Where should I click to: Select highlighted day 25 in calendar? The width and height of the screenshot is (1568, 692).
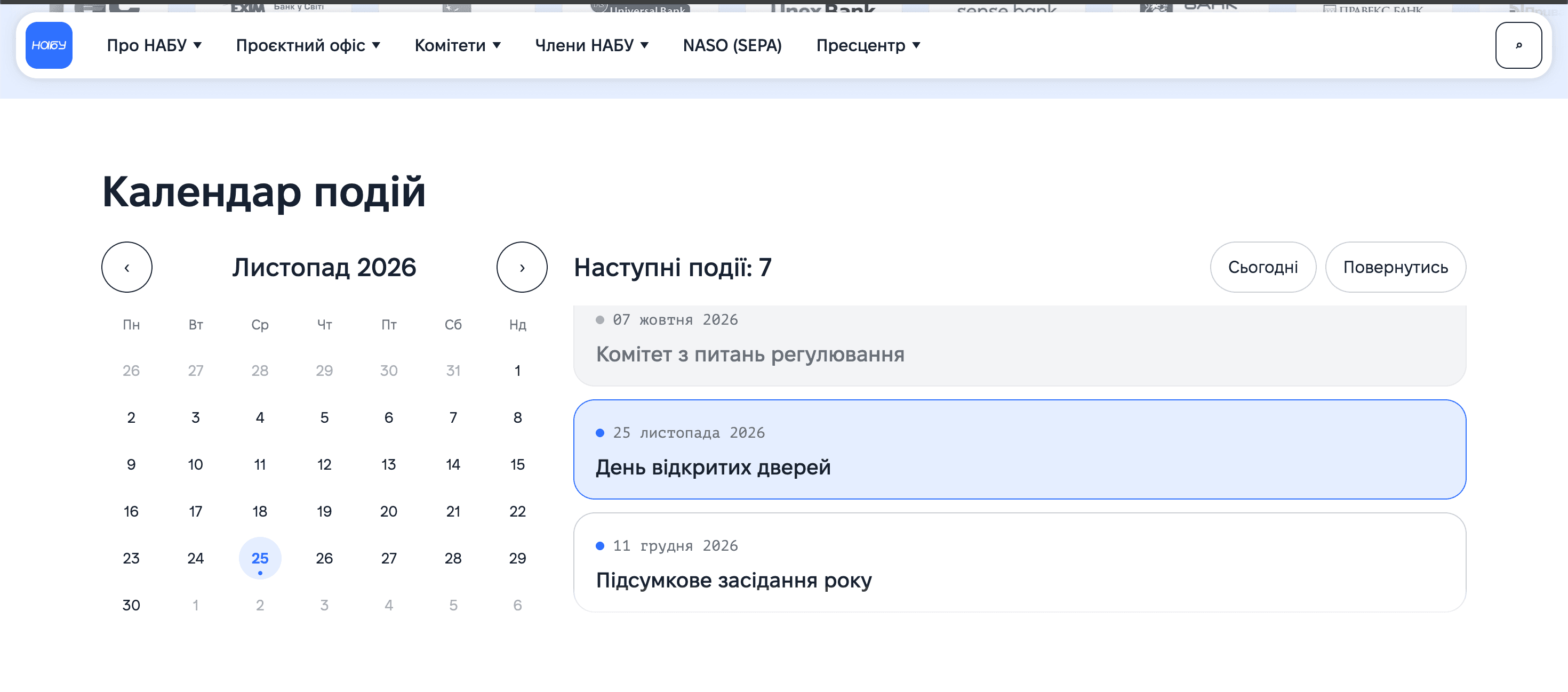point(260,558)
